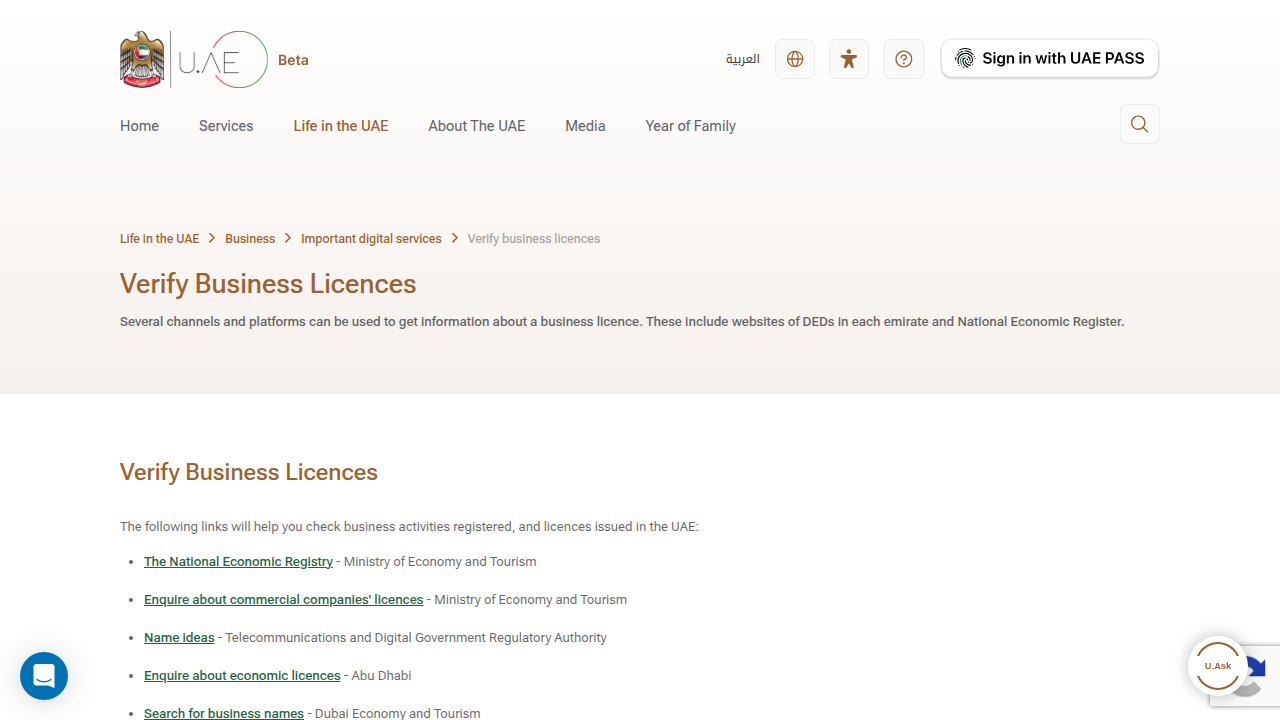
Task: Open the accessibility options icon
Action: (849, 59)
